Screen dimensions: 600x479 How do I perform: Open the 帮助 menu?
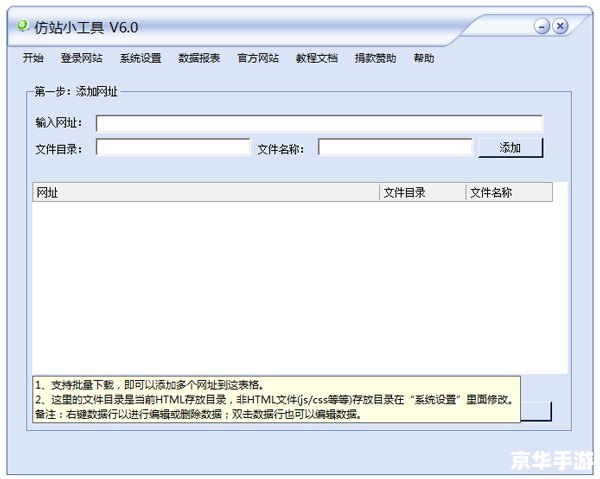424,58
